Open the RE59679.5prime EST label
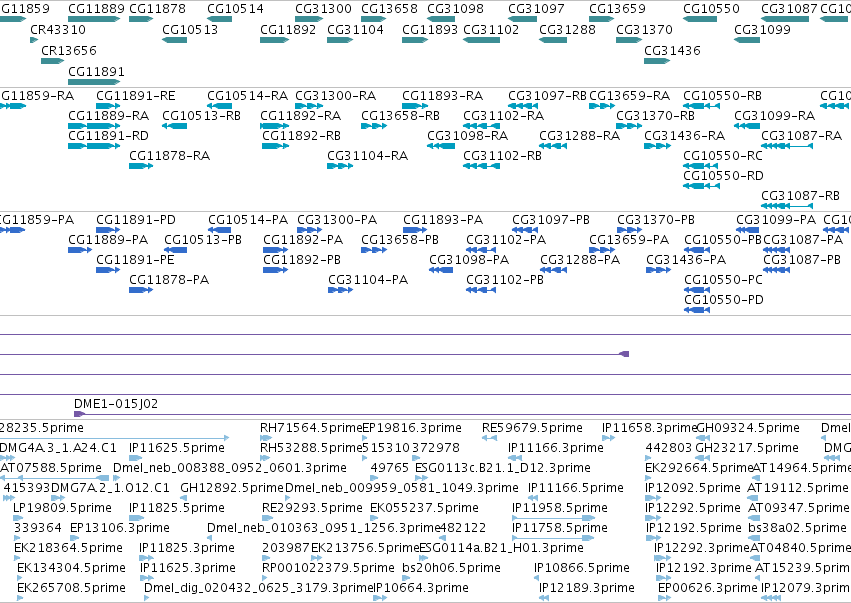Viewport: 851px width, 603px height. click(x=532, y=428)
